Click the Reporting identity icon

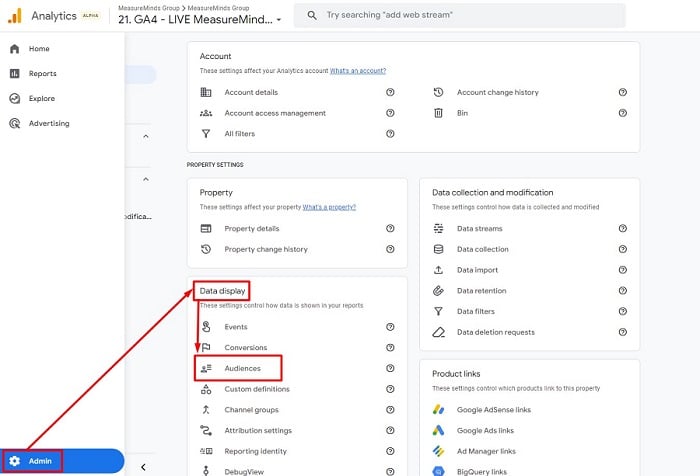[x=206, y=451]
